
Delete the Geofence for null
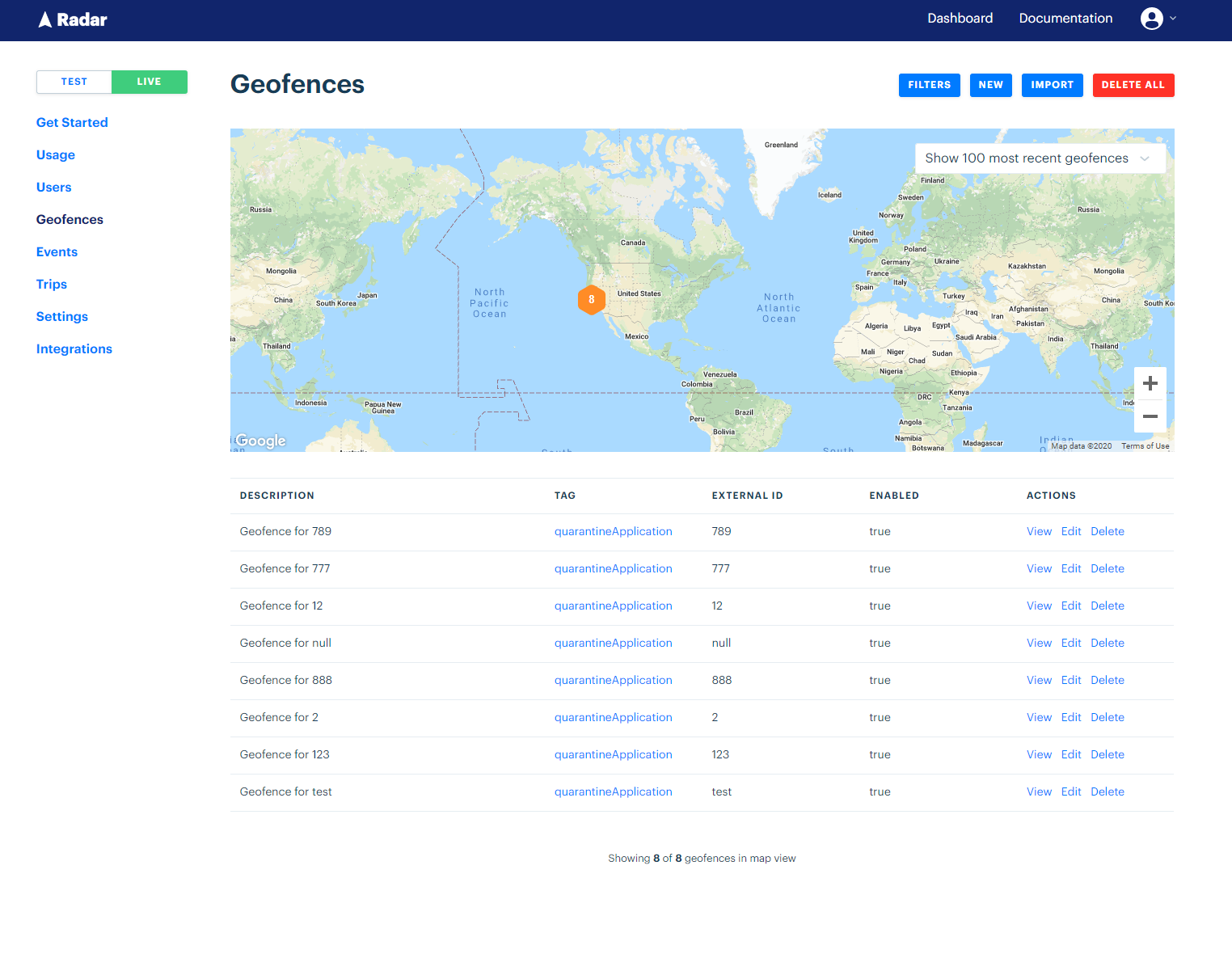pos(1108,643)
